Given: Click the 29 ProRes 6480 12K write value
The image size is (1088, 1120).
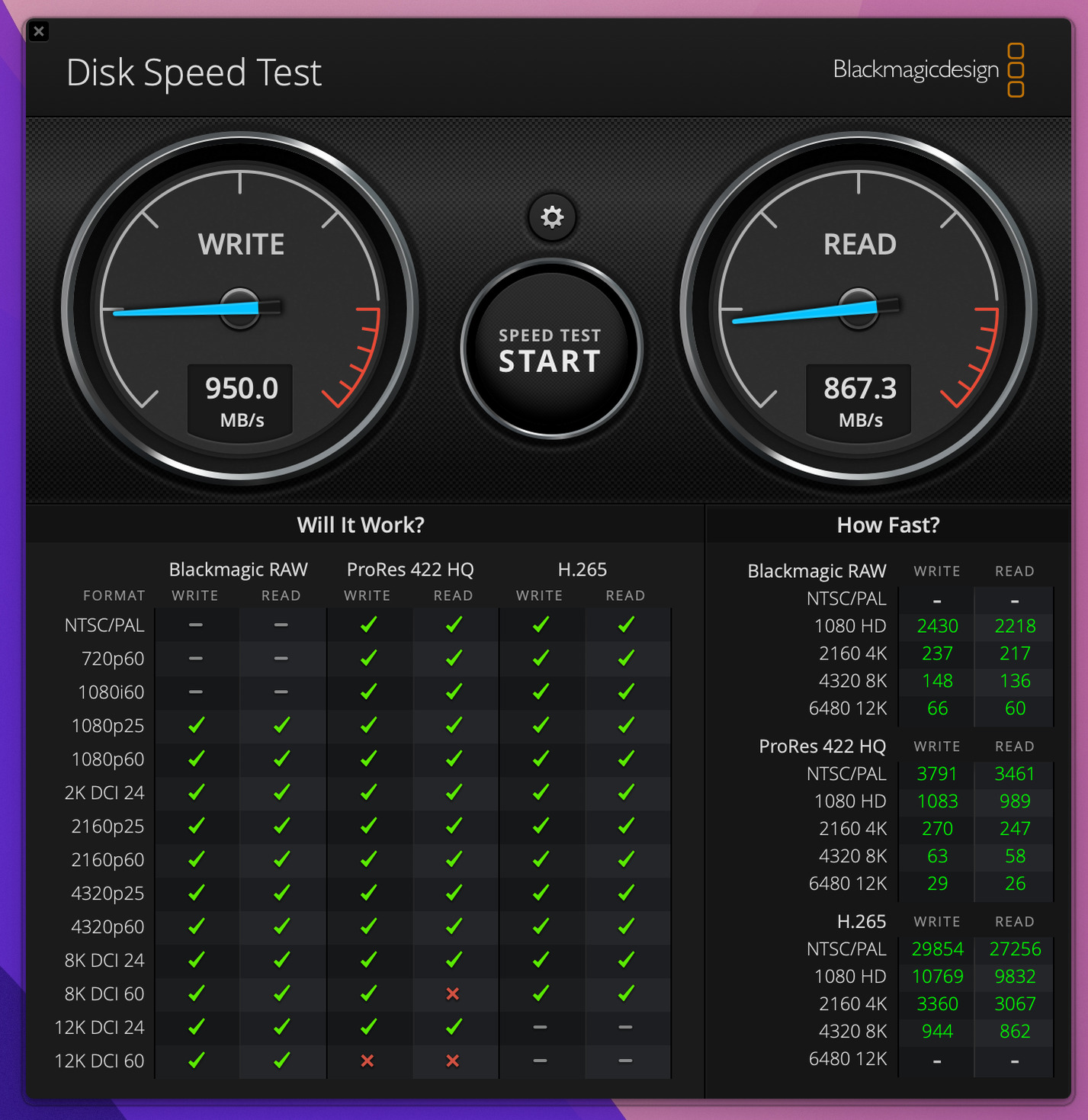Looking at the screenshot, I should [x=937, y=884].
